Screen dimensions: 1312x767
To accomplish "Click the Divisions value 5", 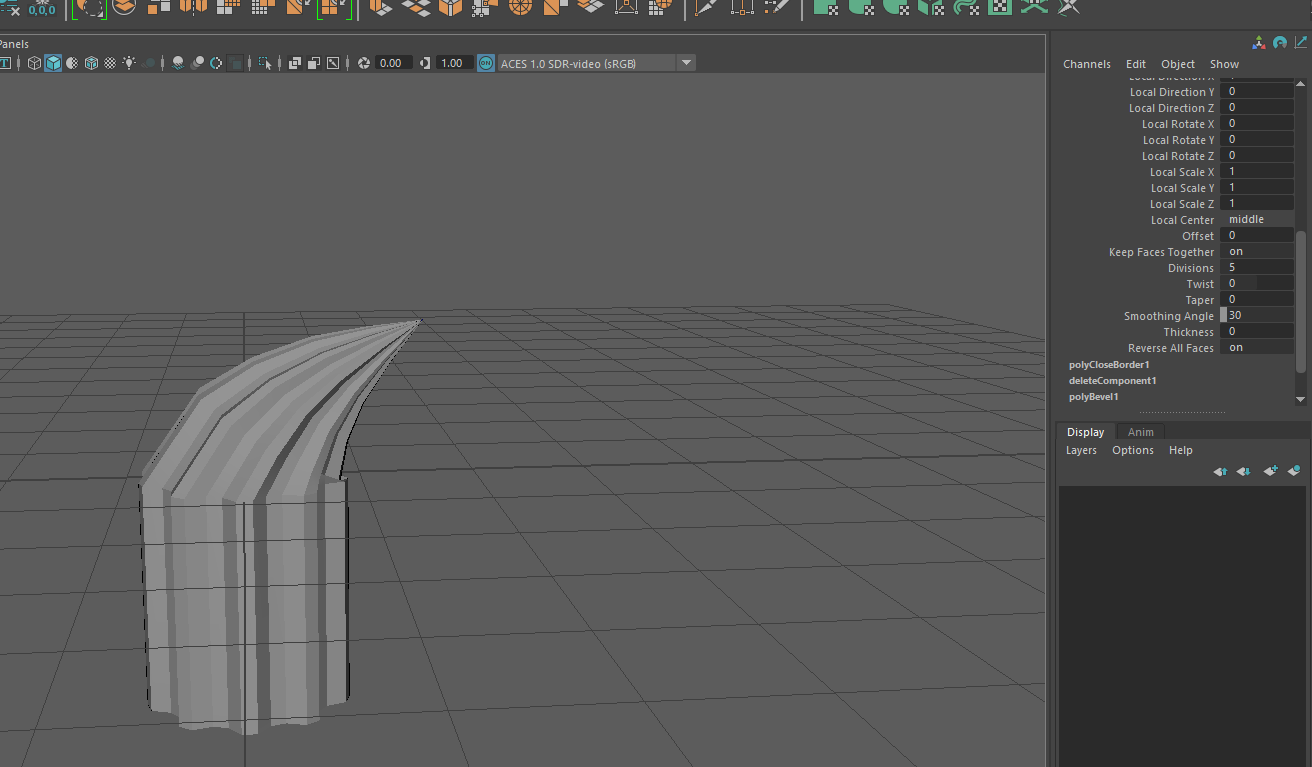I will point(1257,267).
